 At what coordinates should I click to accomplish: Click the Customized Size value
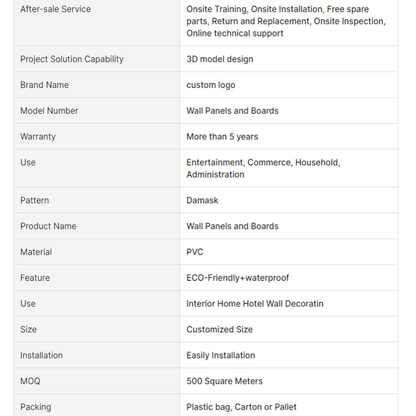219,329
